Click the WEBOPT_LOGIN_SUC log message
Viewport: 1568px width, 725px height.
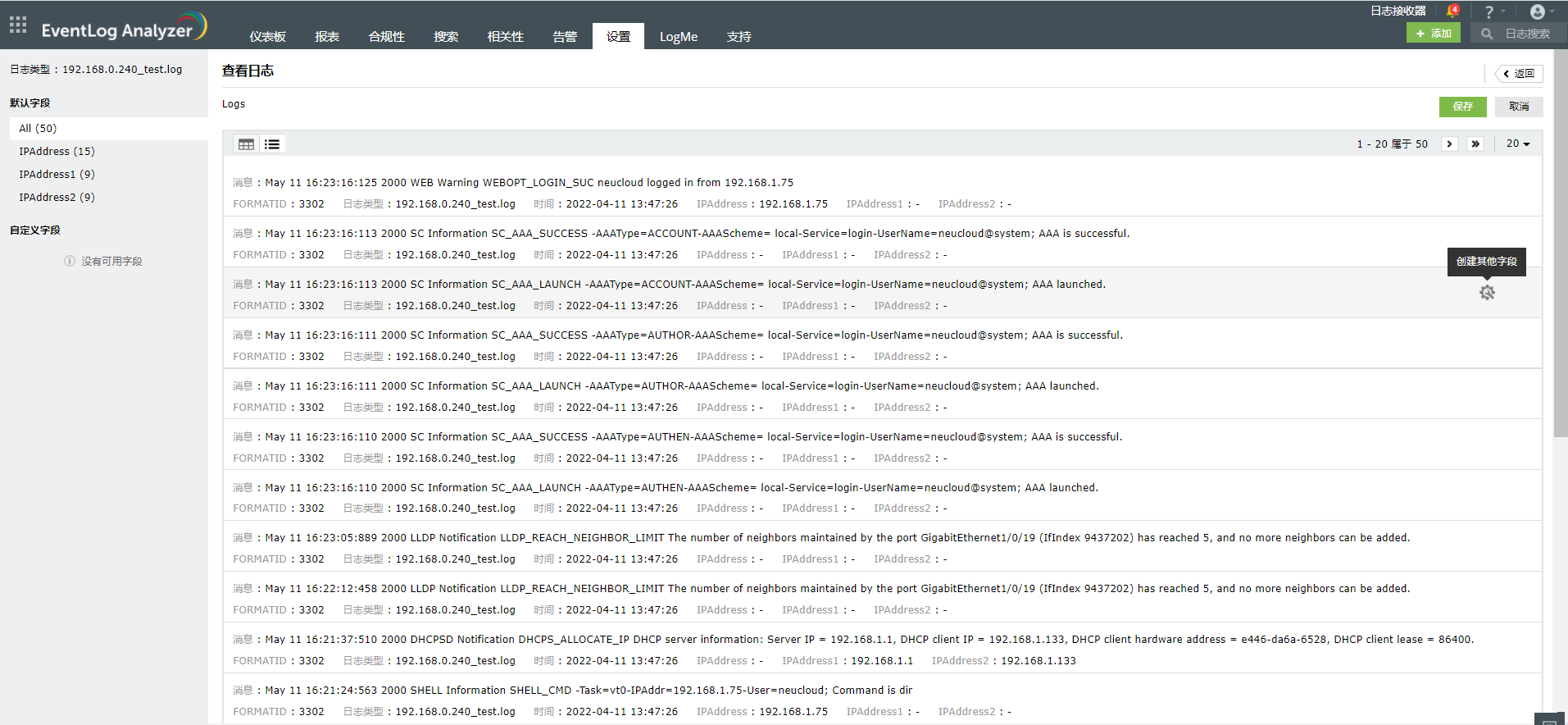tap(529, 183)
